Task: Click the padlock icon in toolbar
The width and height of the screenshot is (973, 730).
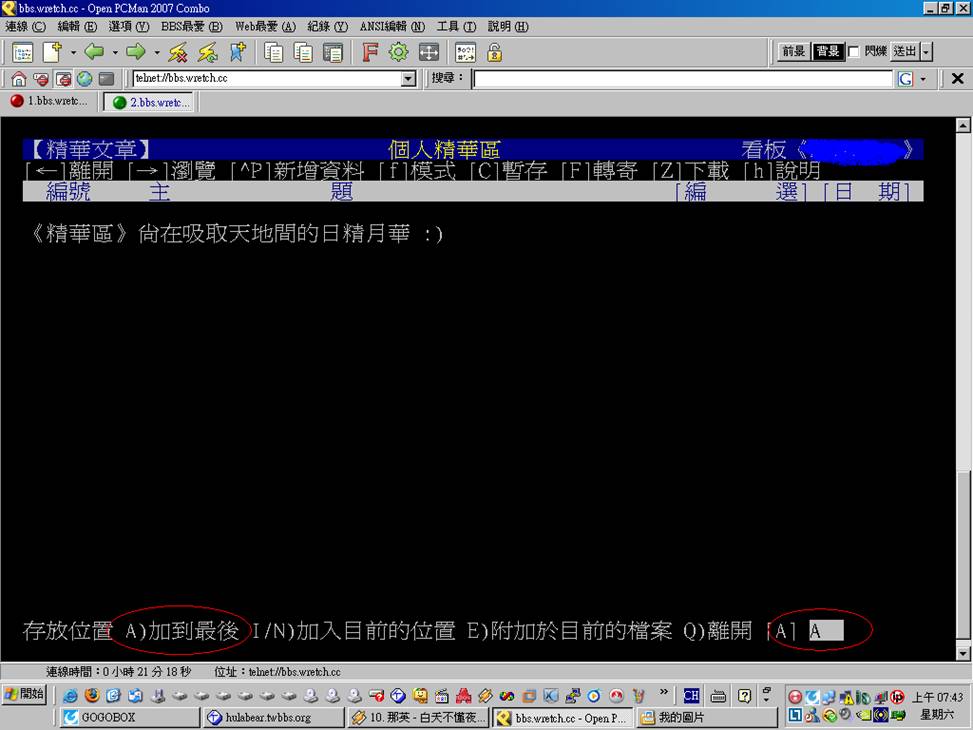Action: [494, 52]
